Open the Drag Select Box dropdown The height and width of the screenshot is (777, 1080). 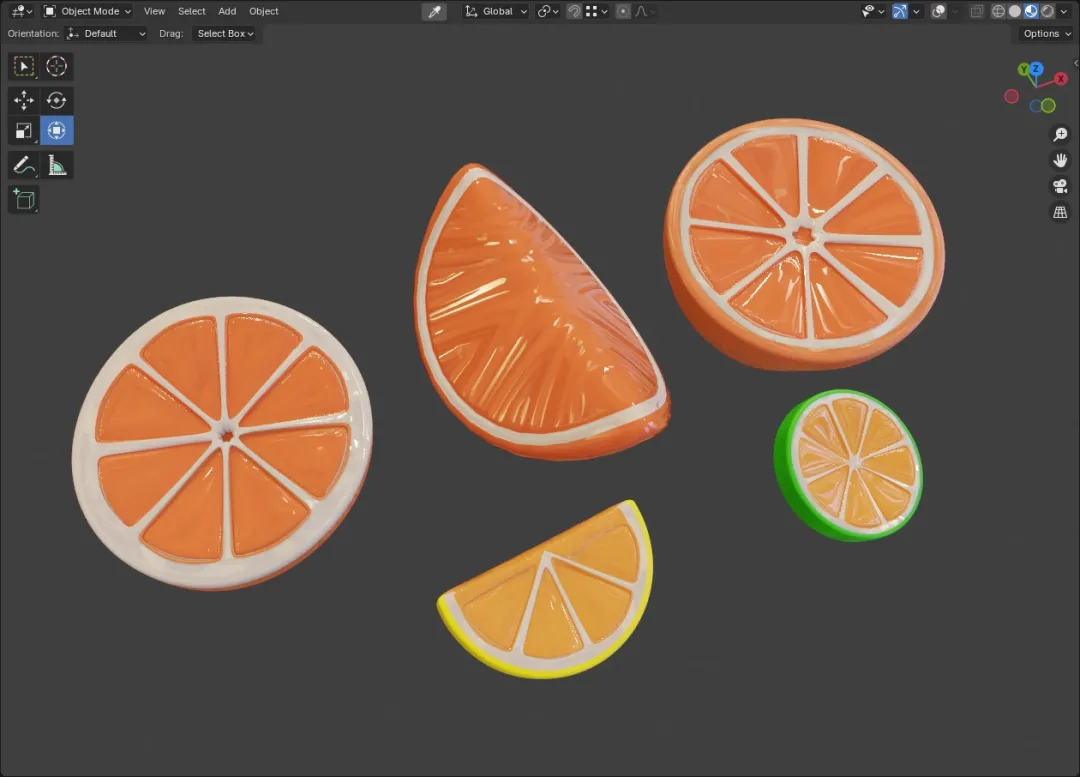(225, 34)
